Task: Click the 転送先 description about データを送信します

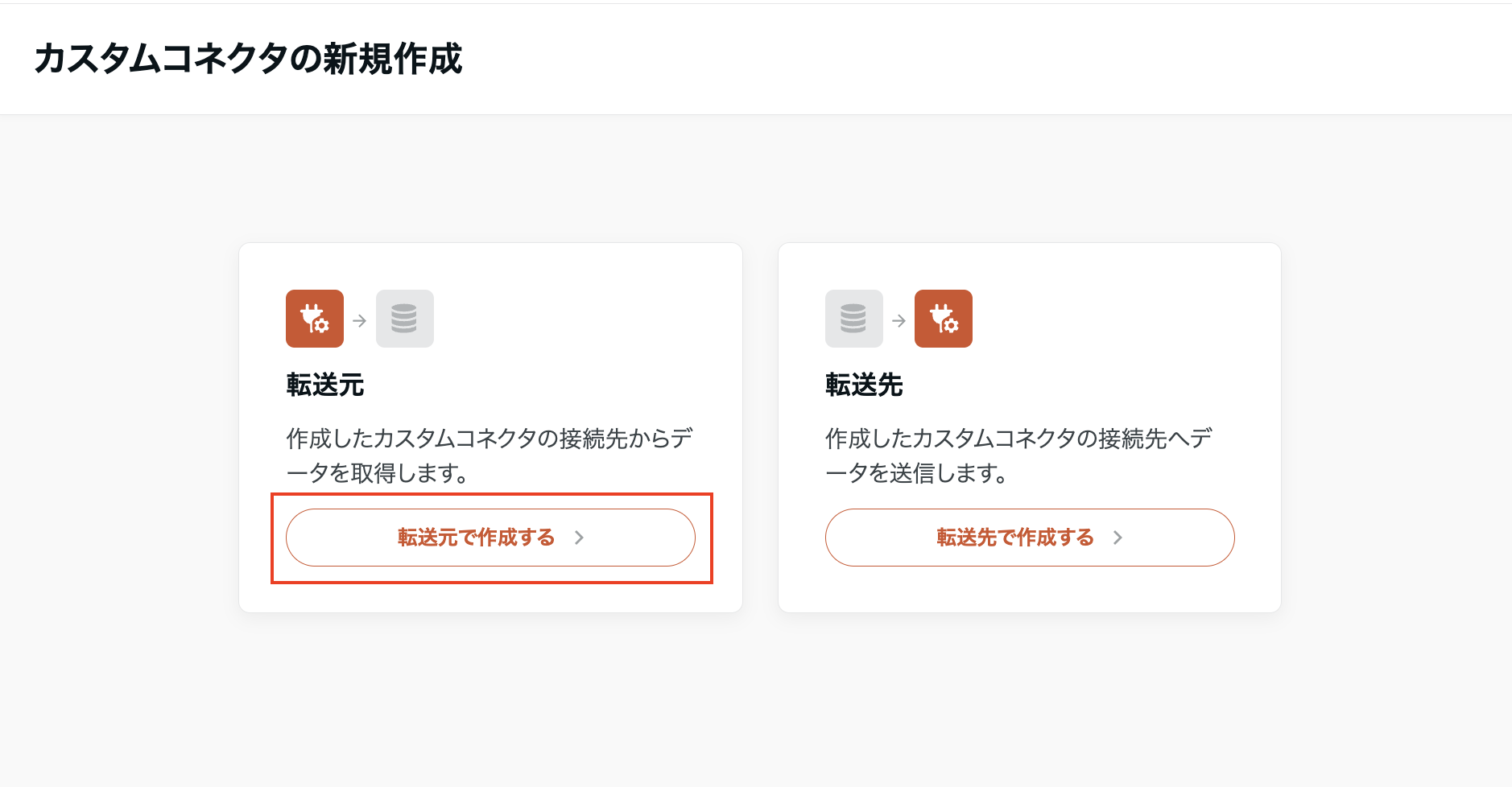Action: [x=1018, y=455]
